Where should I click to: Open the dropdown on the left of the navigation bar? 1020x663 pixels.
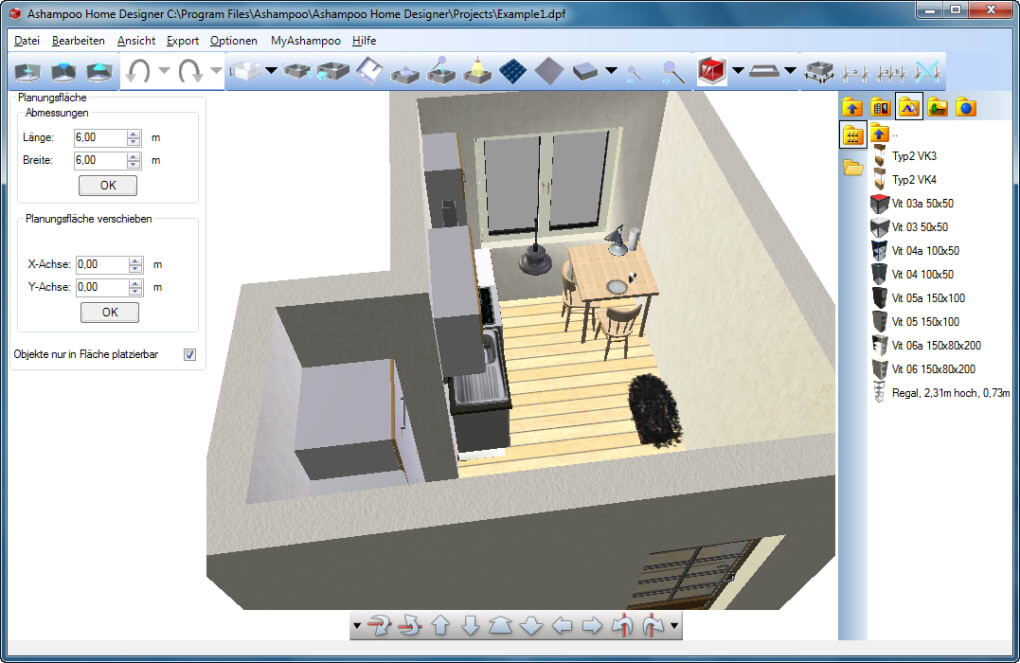pyautogui.click(x=357, y=626)
